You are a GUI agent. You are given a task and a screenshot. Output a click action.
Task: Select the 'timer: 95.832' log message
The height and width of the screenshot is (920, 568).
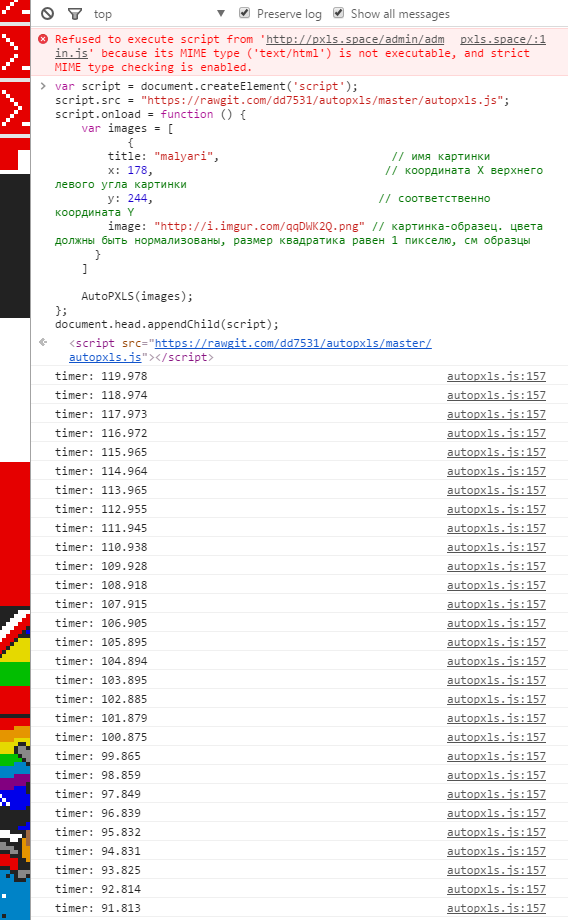click(x=98, y=832)
